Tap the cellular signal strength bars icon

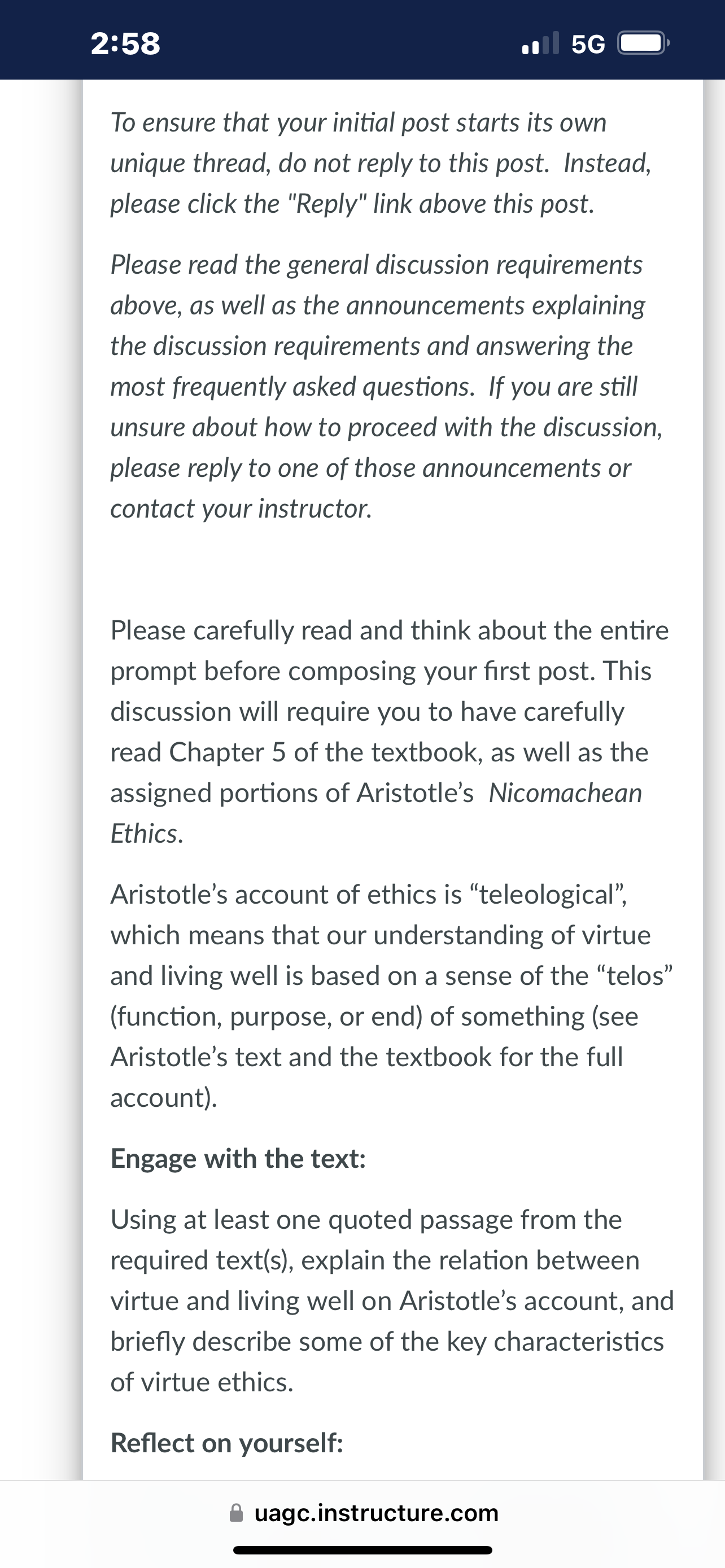540,43
